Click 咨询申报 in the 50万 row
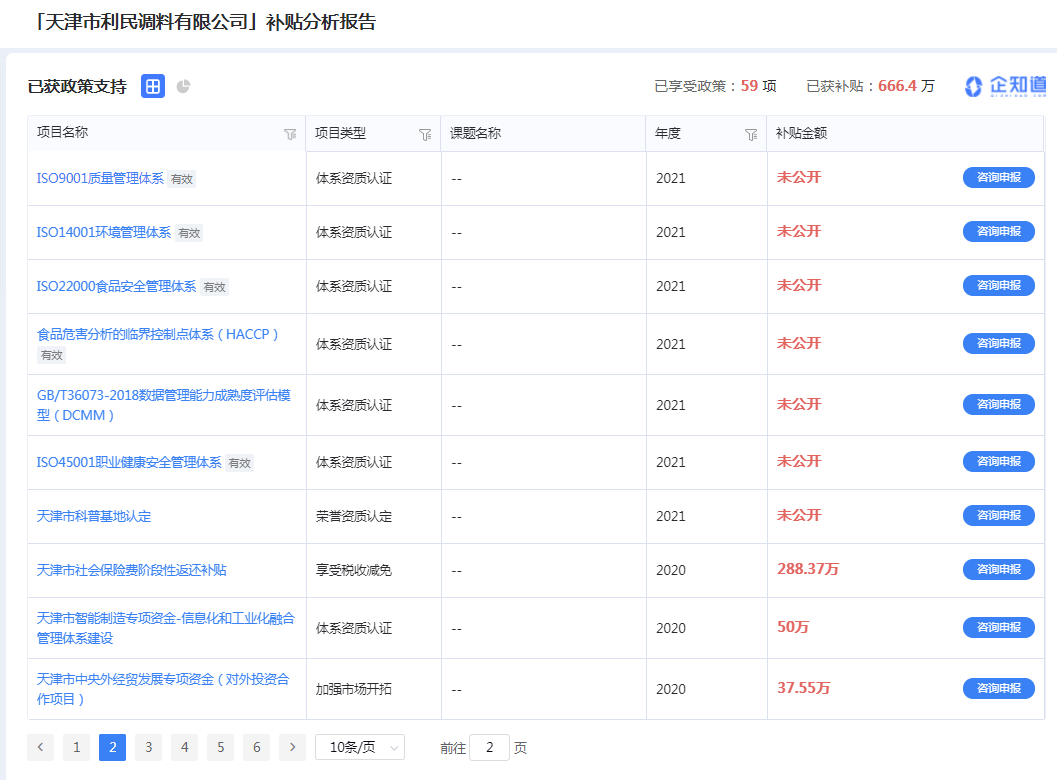This screenshot has height=780, width=1057. pos(999,627)
